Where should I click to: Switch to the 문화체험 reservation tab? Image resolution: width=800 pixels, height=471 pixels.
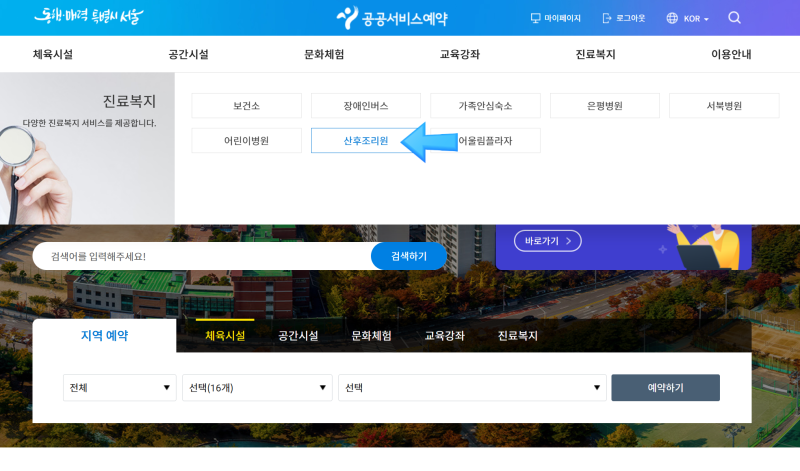(x=371, y=335)
